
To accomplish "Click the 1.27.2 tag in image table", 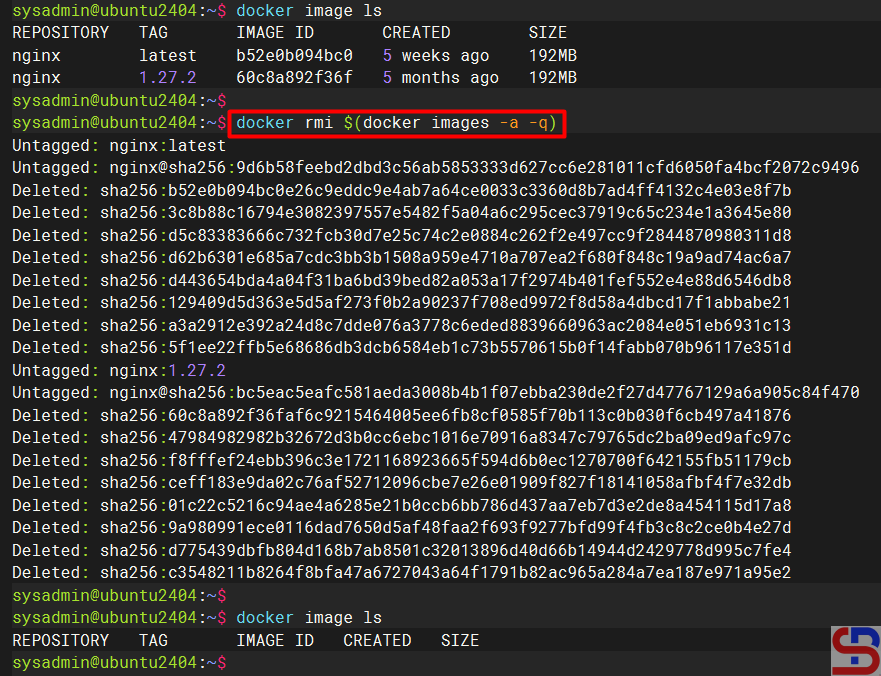I will click(x=168, y=77).
